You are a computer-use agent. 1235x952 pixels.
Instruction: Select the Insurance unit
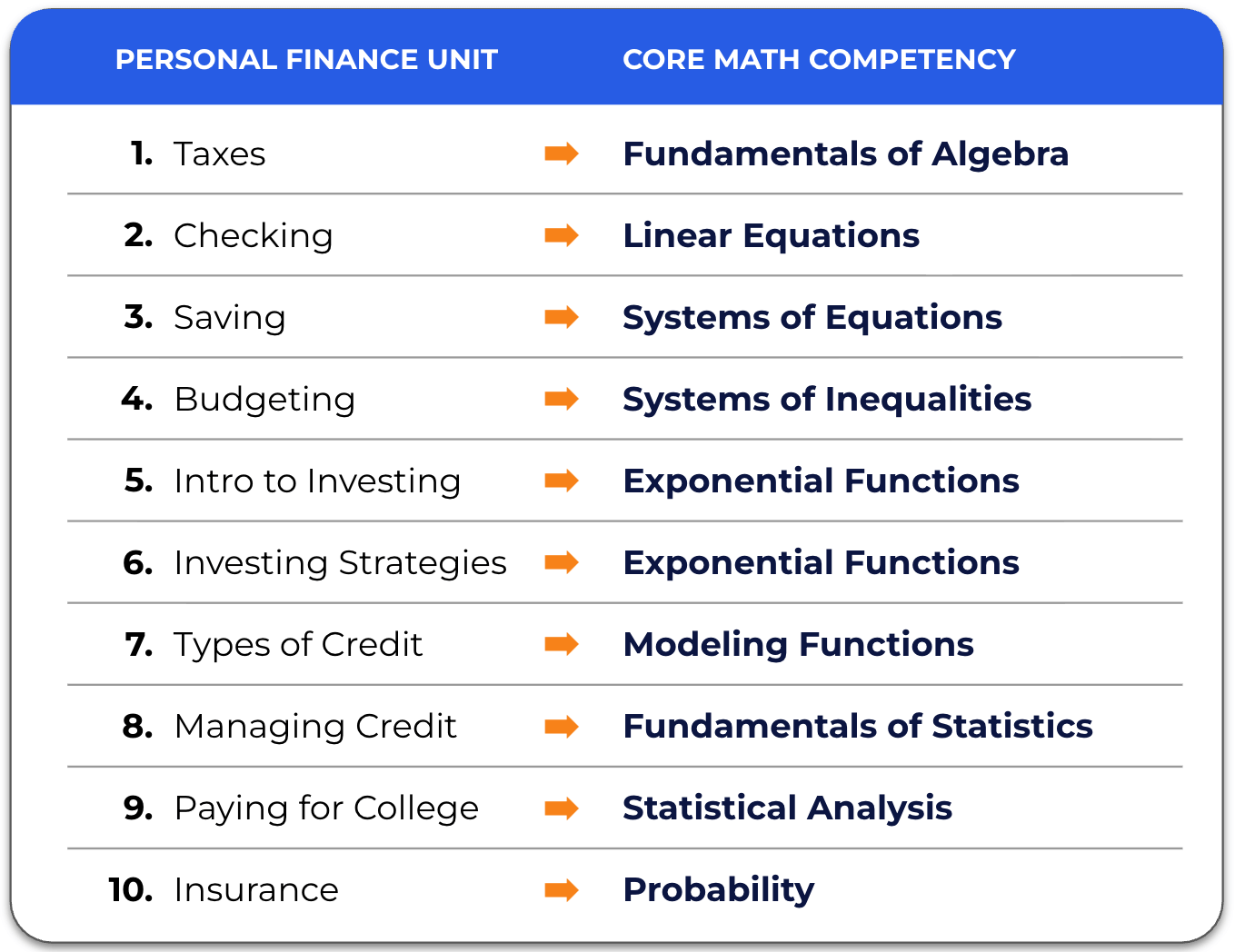click(255, 889)
